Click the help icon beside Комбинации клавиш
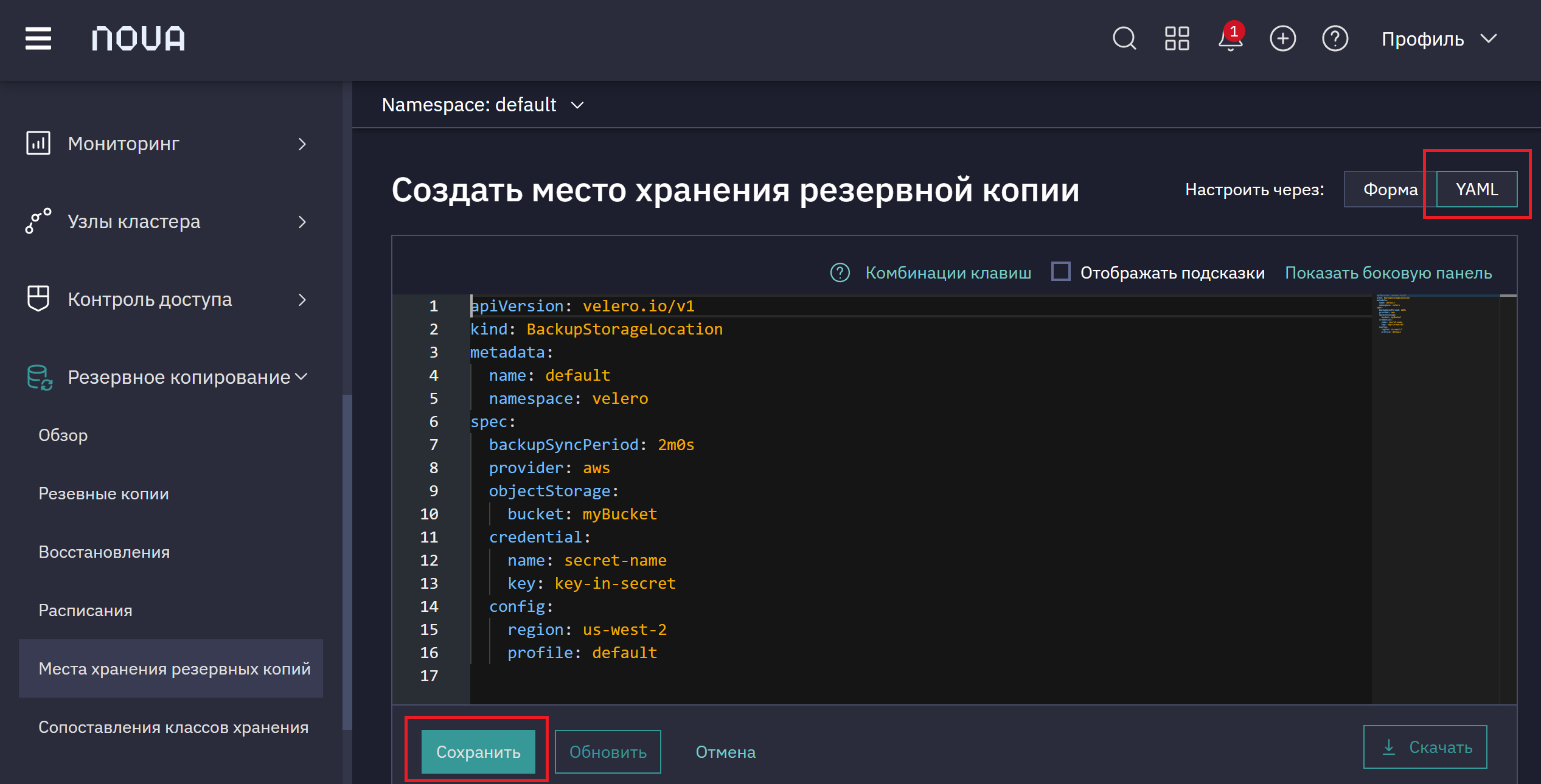This screenshot has height=784, width=1541. 840,272
